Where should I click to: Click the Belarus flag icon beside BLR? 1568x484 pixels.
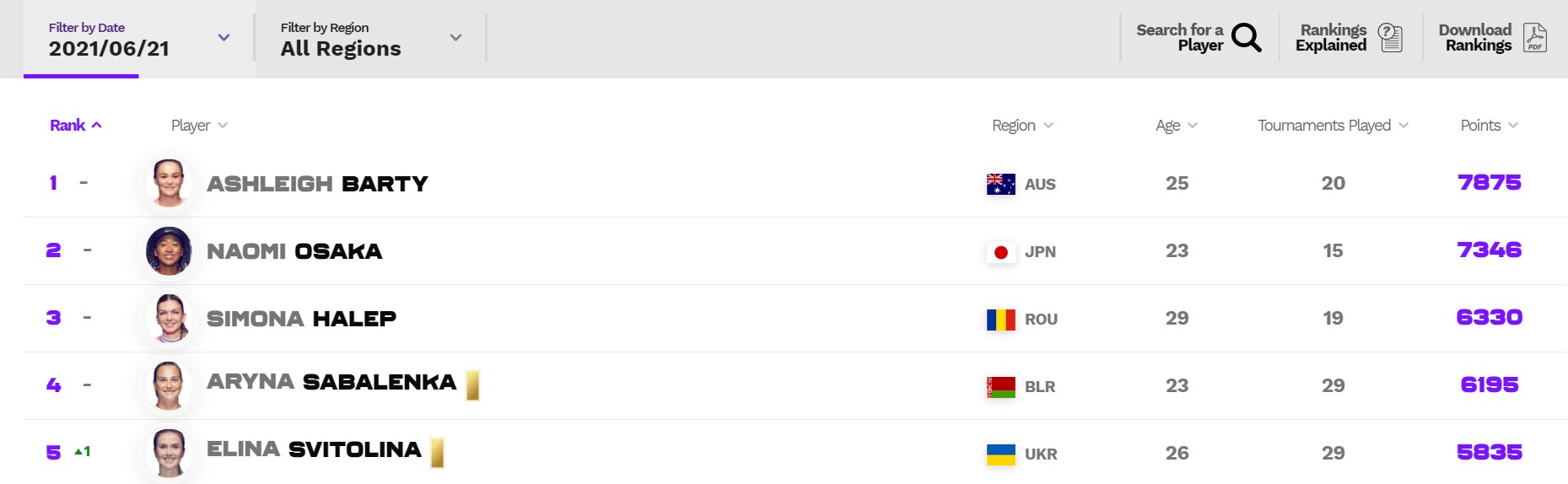pyautogui.click(x=1001, y=386)
